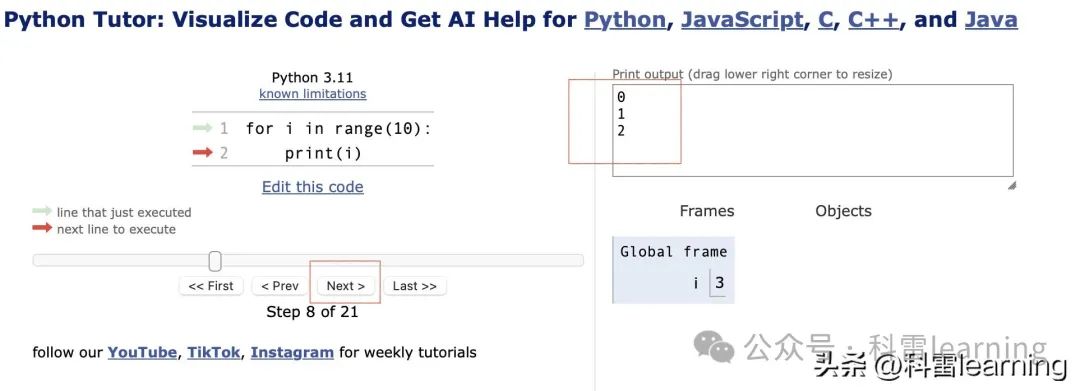This screenshot has height=391, width=1080.
Task: Click the Global frame header
Action: [x=674, y=252]
